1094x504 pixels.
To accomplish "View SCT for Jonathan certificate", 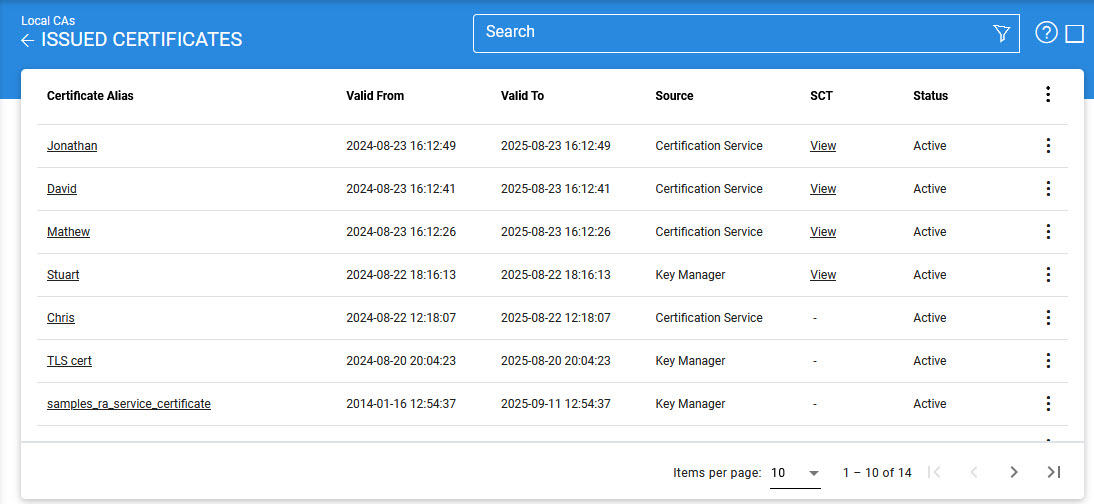I will pos(823,146).
